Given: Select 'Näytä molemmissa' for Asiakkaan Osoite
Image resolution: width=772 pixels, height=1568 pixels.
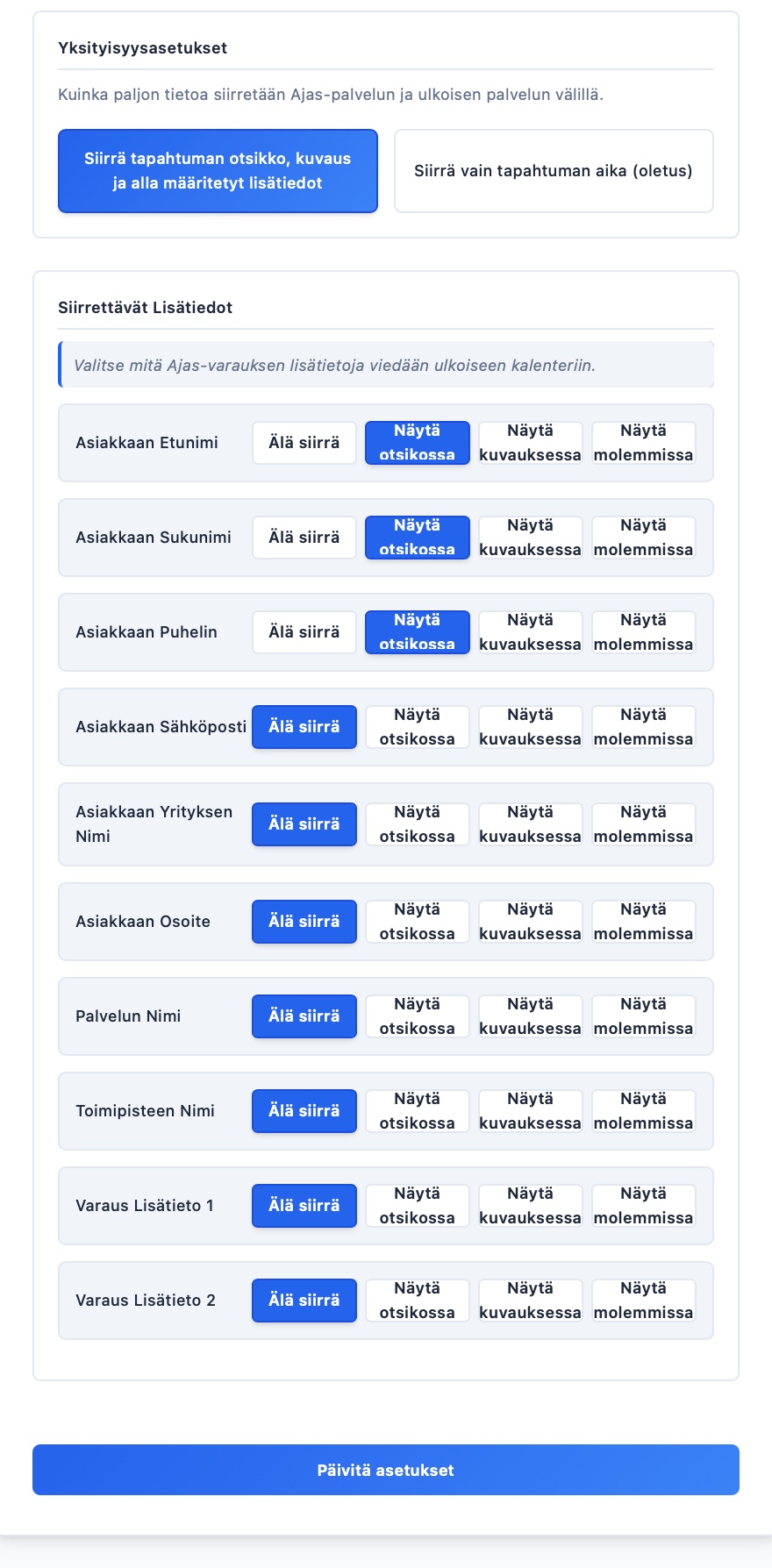Looking at the screenshot, I should click(x=643, y=922).
